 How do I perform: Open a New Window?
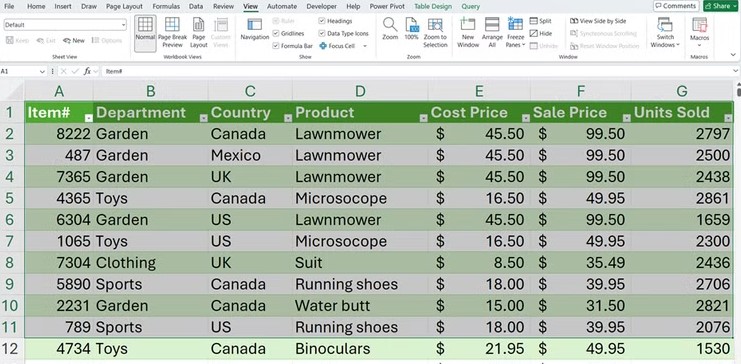(x=467, y=32)
